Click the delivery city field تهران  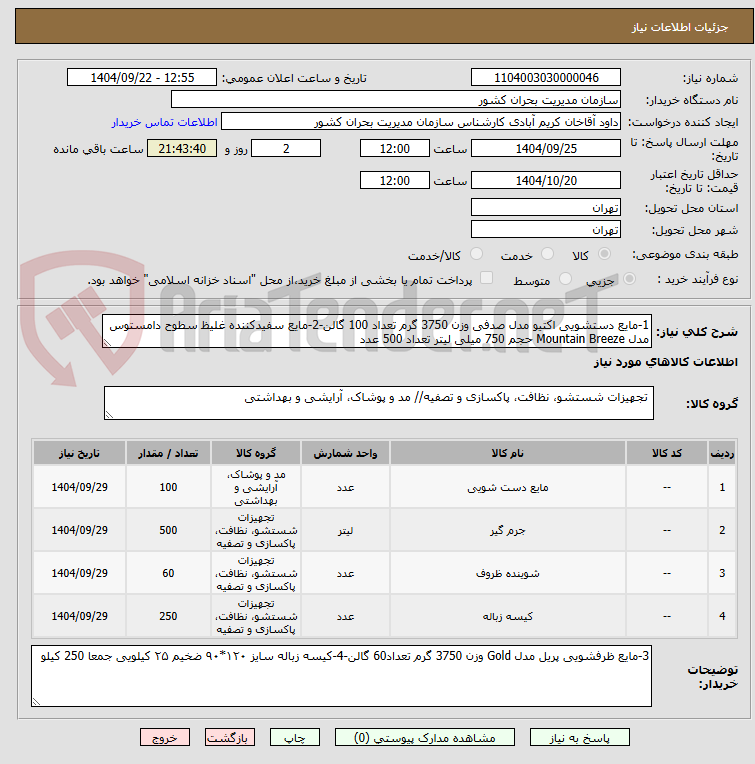[546, 229]
